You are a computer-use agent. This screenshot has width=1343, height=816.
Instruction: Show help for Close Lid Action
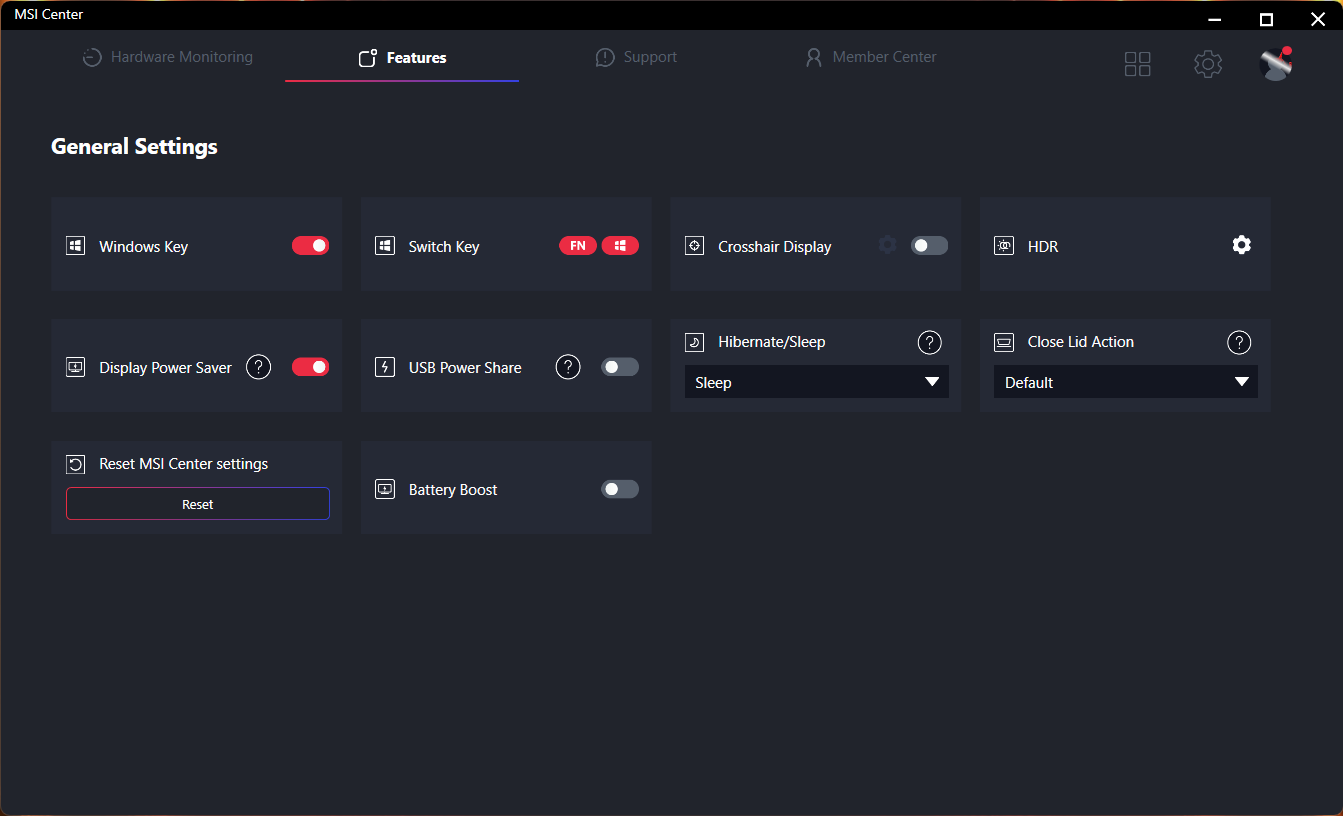click(1239, 342)
